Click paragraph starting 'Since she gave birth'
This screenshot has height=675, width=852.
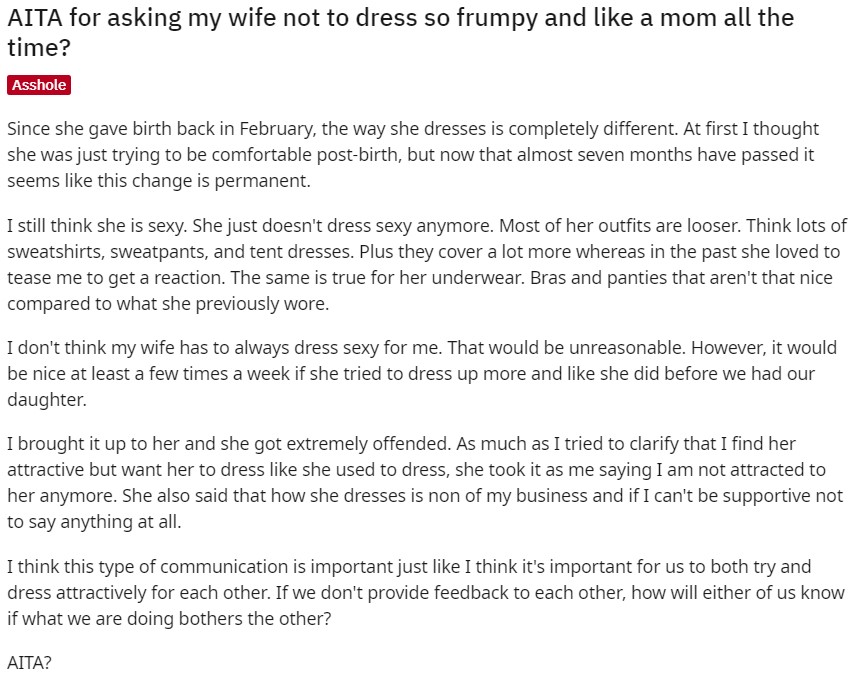412,155
